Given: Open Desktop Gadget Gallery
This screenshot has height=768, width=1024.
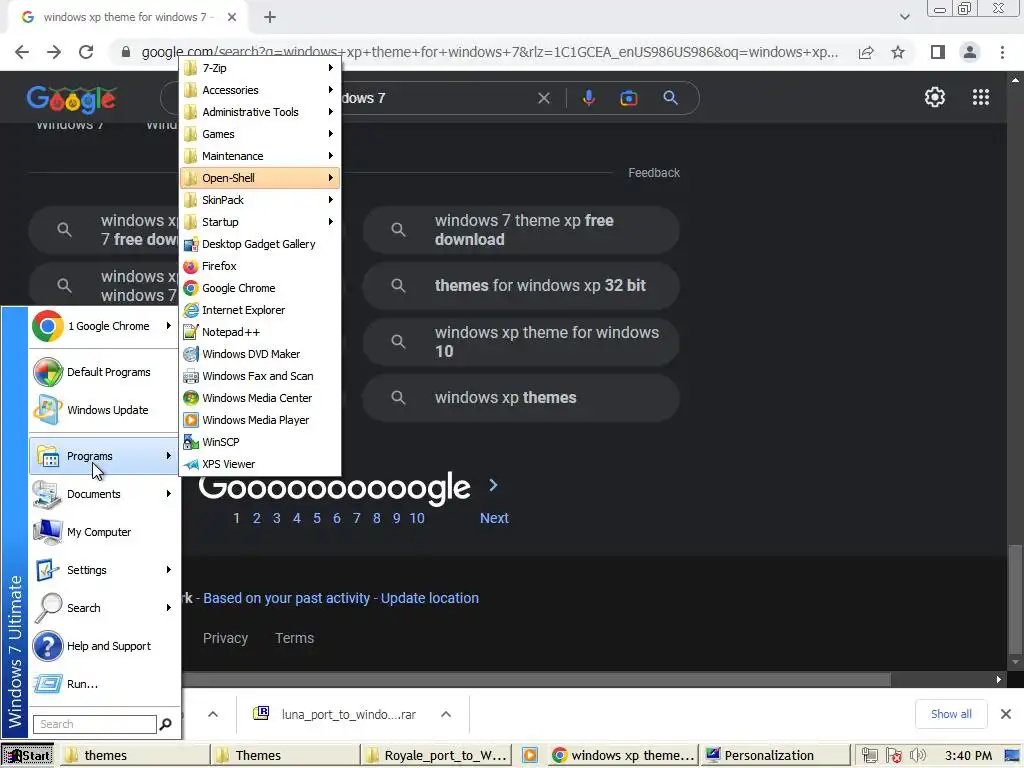Looking at the screenshot, I should pyautogui.click(x=260, y=244).
